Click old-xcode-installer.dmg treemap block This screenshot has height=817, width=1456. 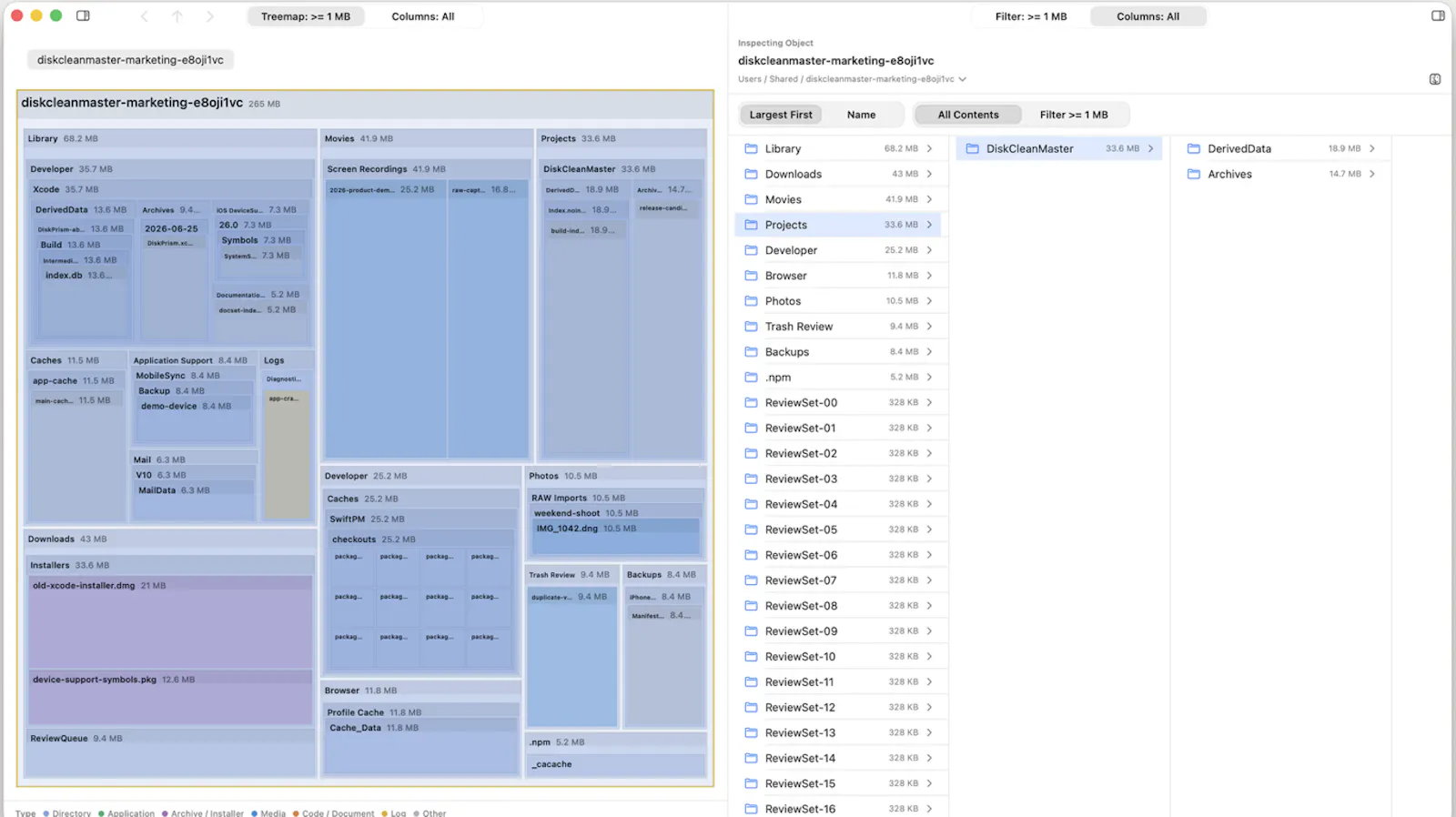point(170,622)
